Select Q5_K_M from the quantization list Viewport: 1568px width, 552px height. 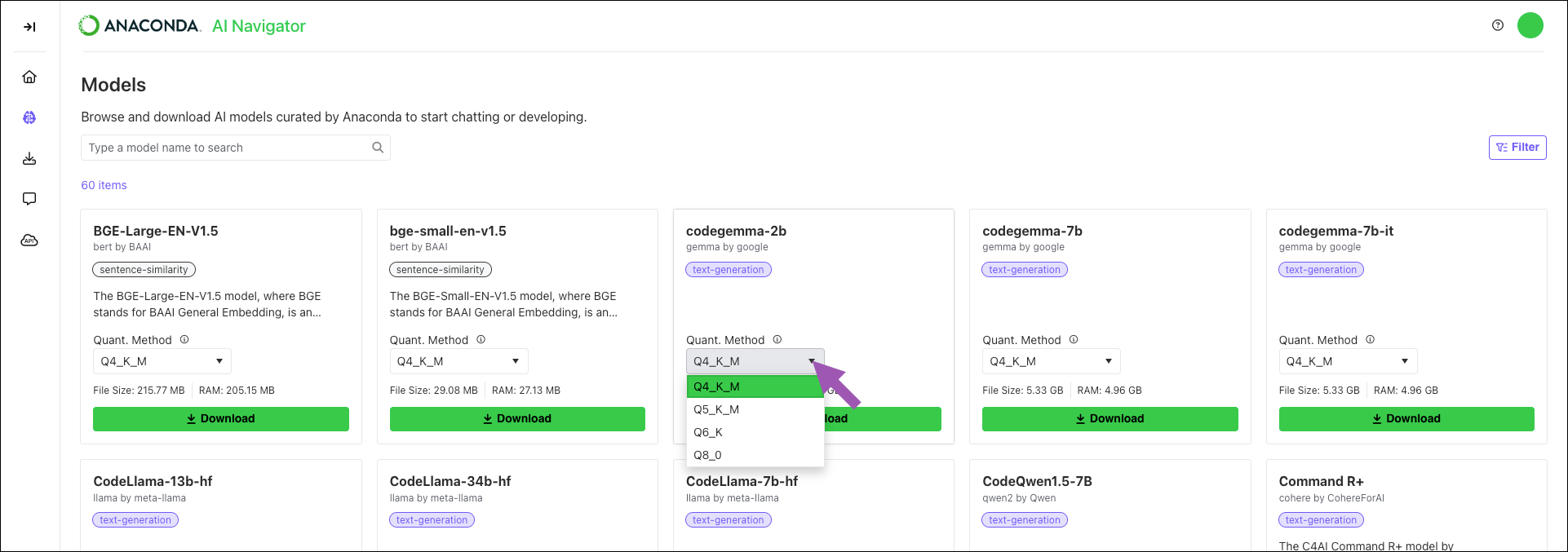point(755,409)
